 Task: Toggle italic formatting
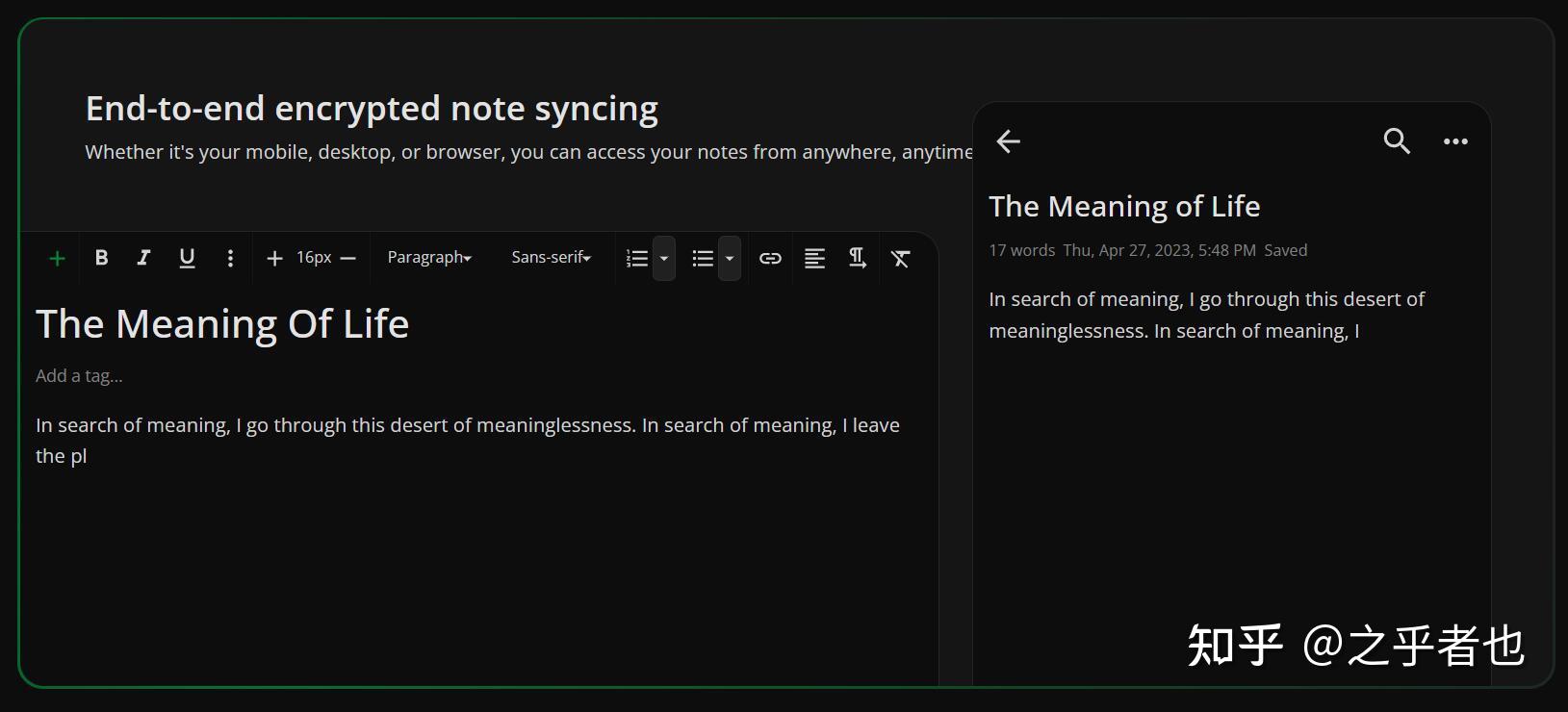143,258
